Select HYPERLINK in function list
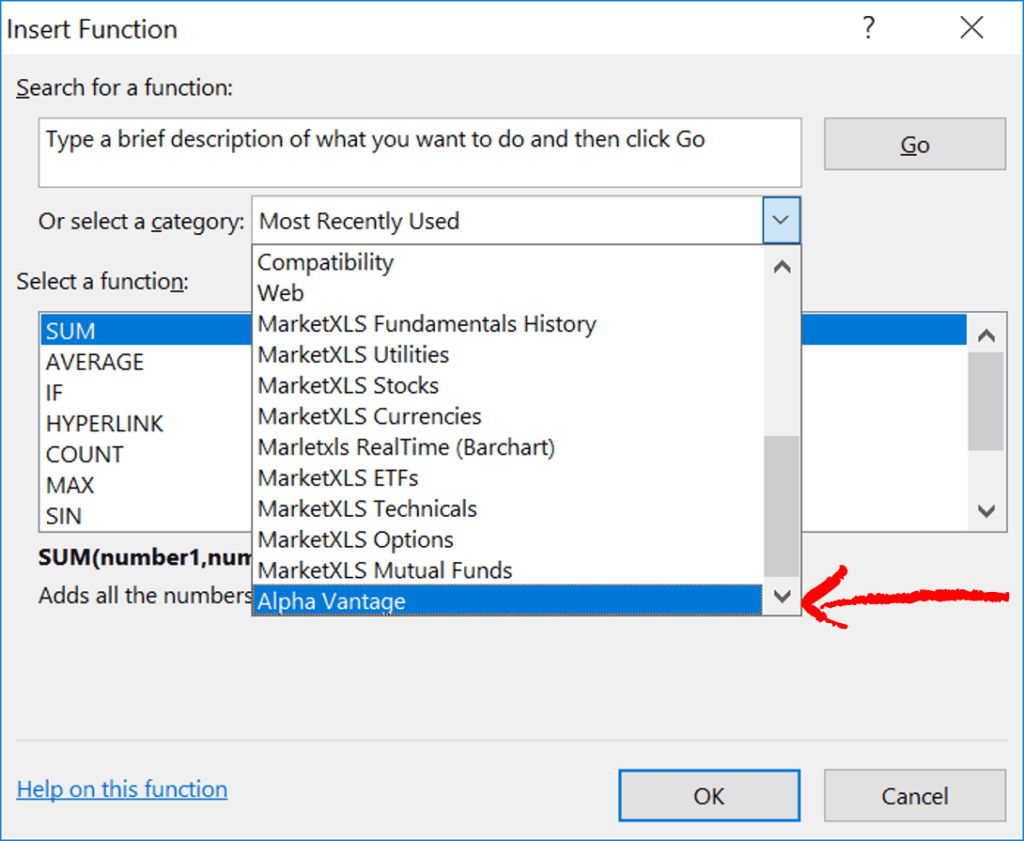The width and height of the screenshot is (1024, 841). [x=146, y=424]
